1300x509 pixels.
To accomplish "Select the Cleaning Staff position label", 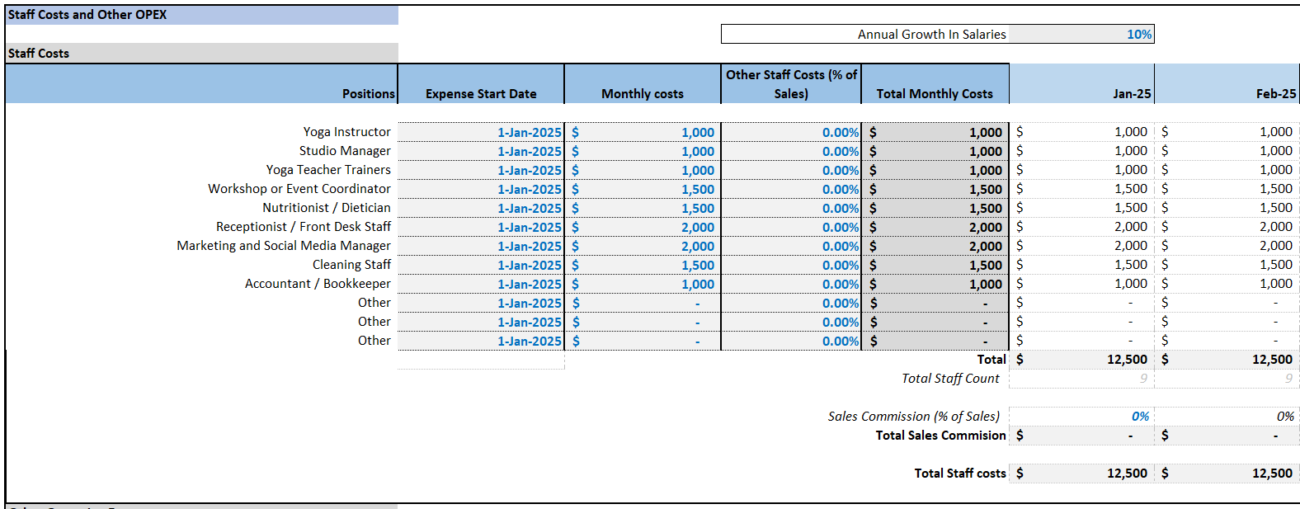I will [x=351, y=265].
